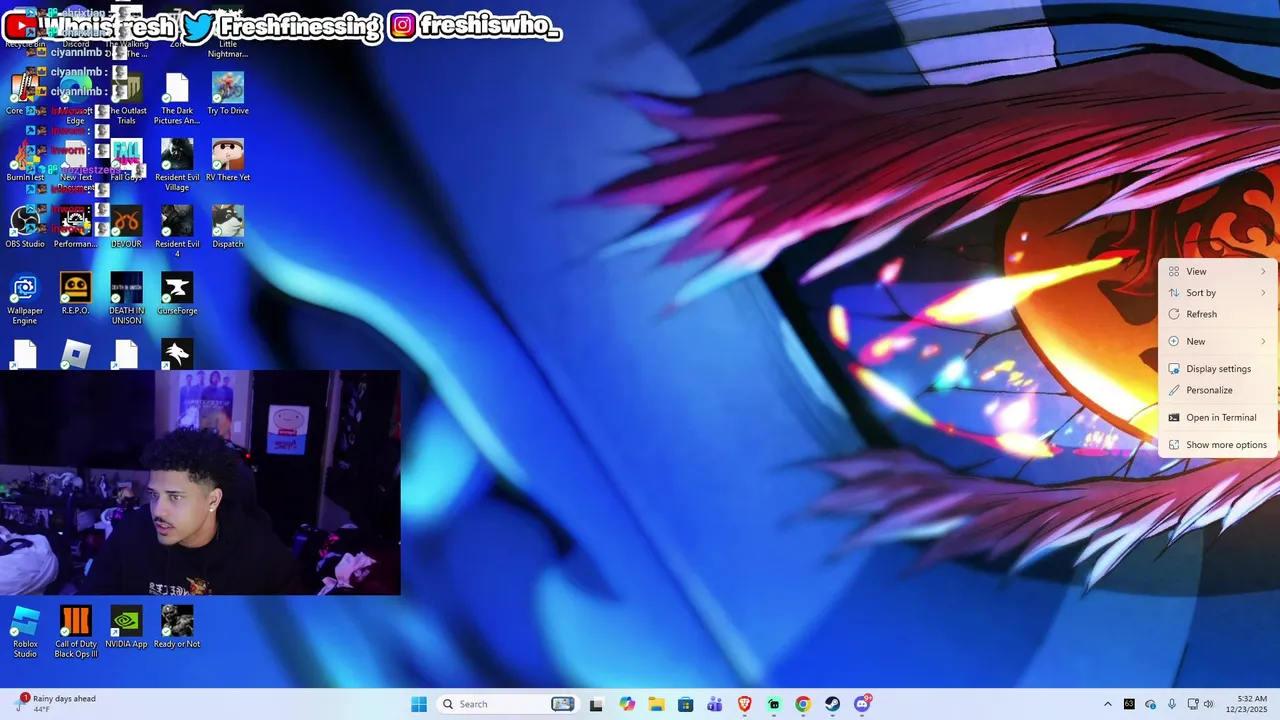The width and height of the screenshot is (1280, 720).
Task: Open CurseForge desktop shortcut
Action: point(177,294)
